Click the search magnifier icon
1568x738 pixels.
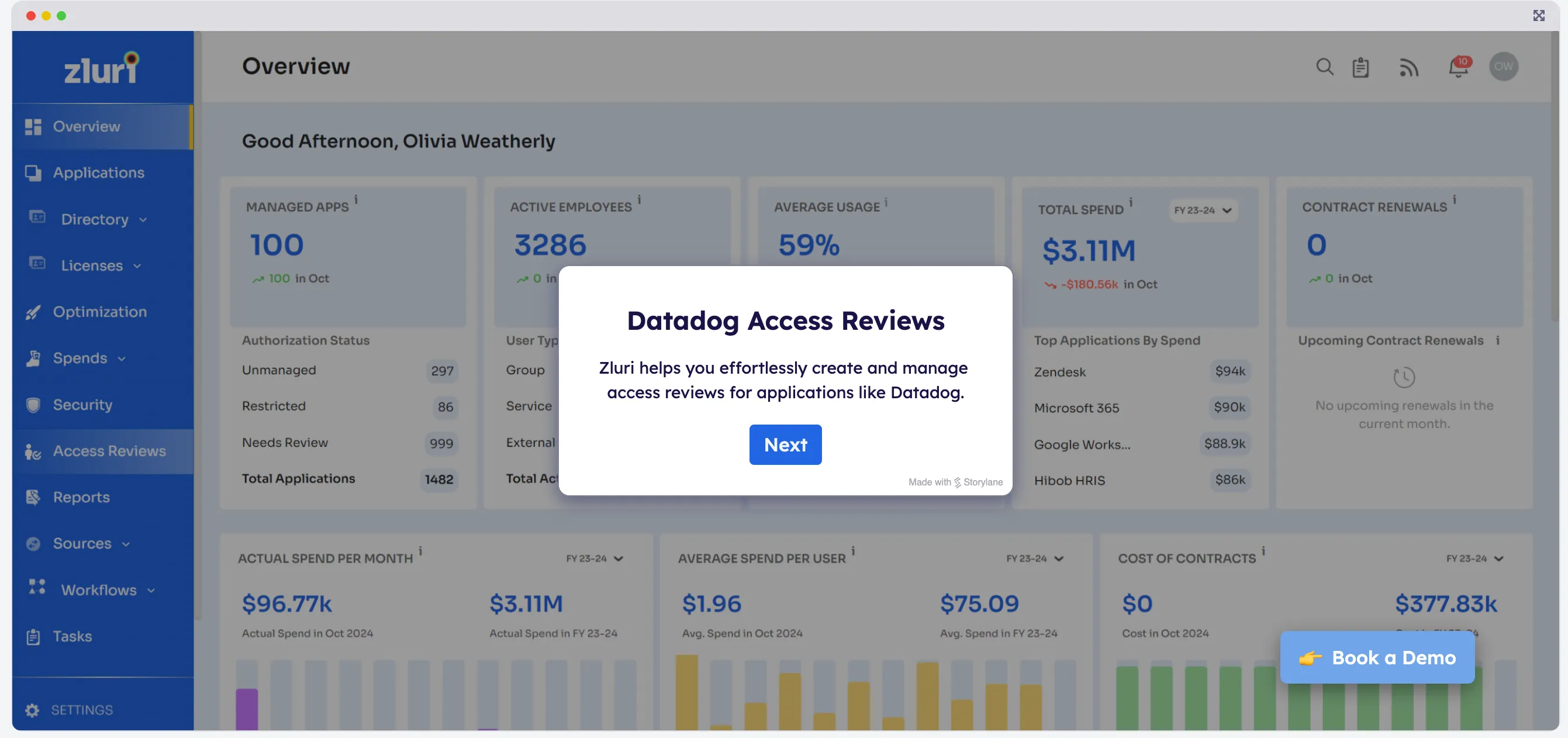pos(1324,67)
